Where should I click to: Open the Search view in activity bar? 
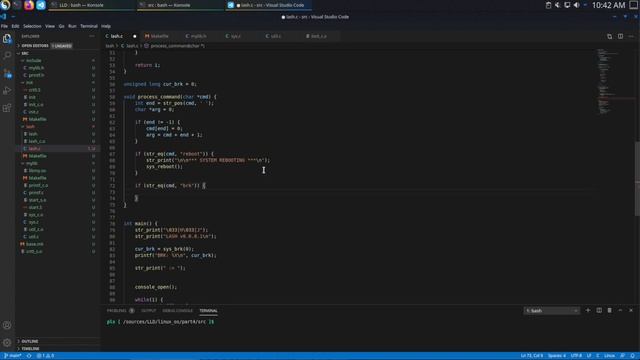[7, 56]
